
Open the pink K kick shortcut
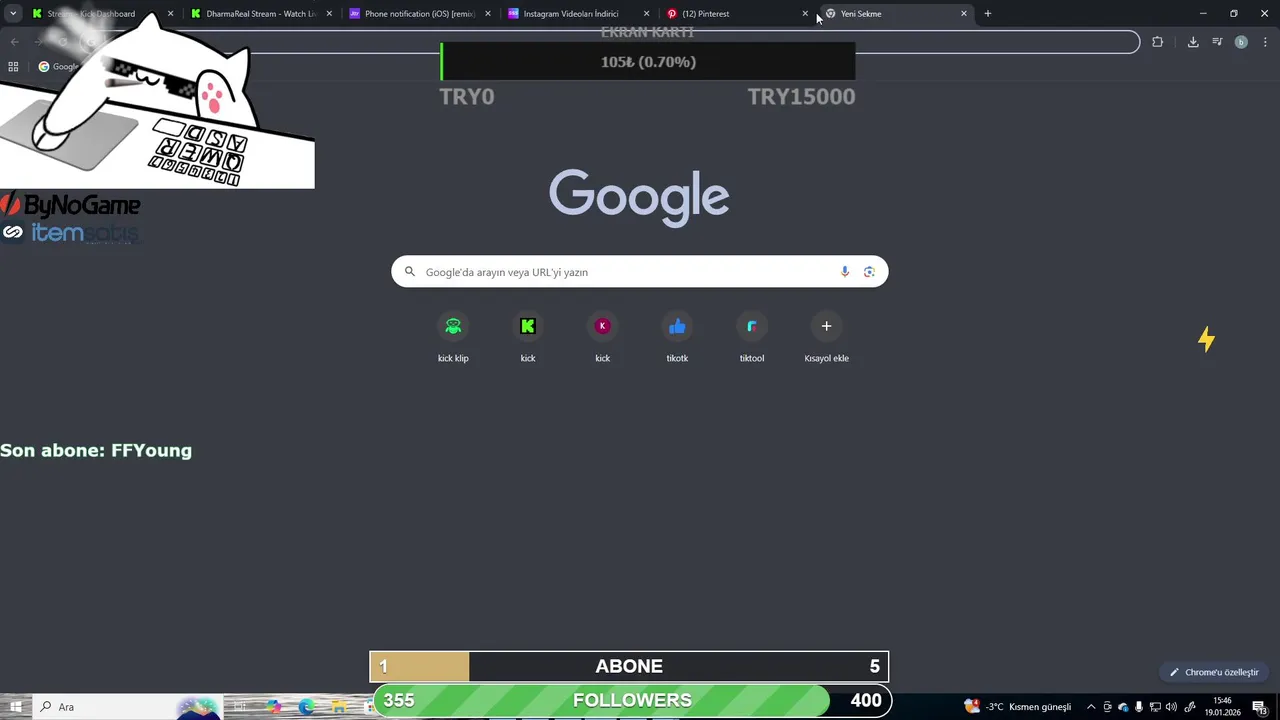click(x=602, y=338)
